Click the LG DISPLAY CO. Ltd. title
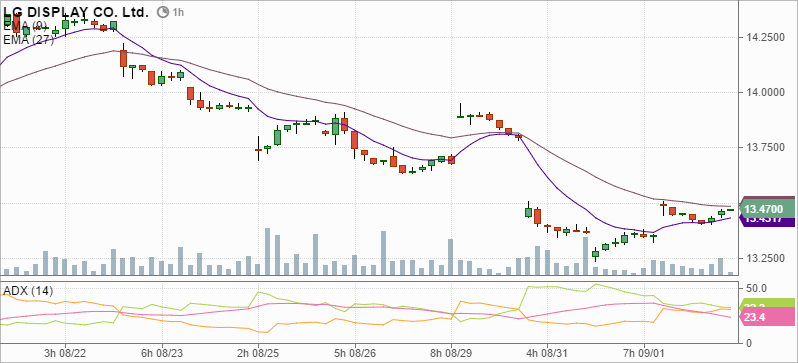The width and height of the screenshot is (798, 363). pos(76,13)
